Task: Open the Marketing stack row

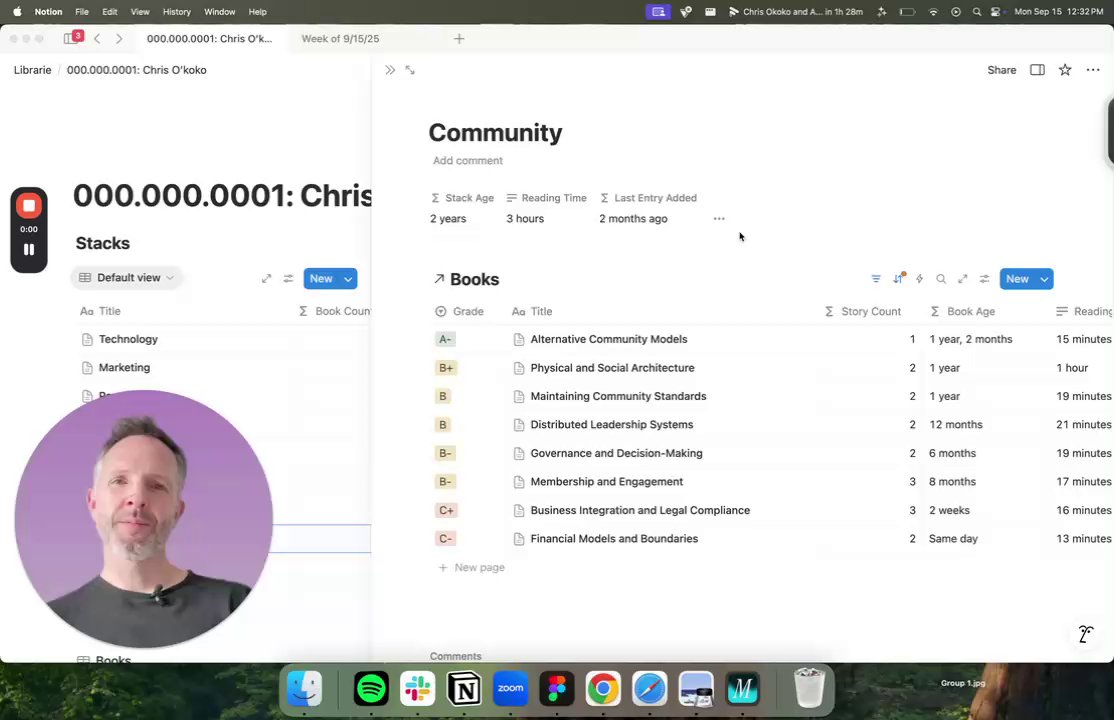Action: tap(124, 367)
